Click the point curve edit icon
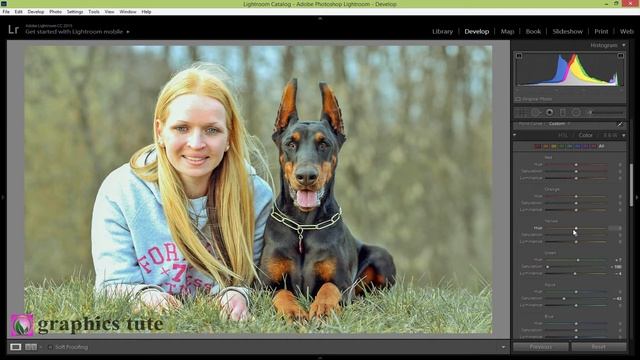This screenshot has height=360, width=640. pos(620,124)
